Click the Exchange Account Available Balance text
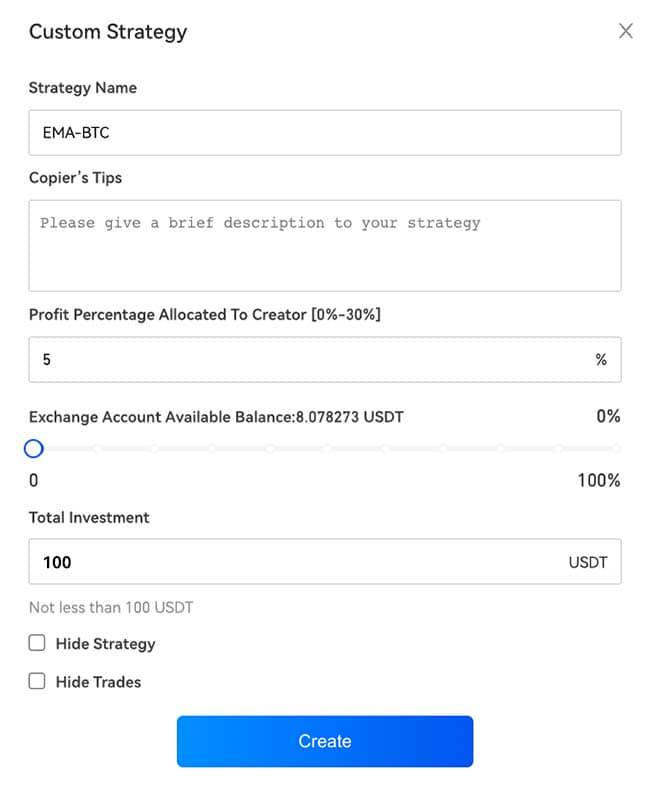This screenshot has height=790, width=655. pyautogui.click(x=216, y=417)
